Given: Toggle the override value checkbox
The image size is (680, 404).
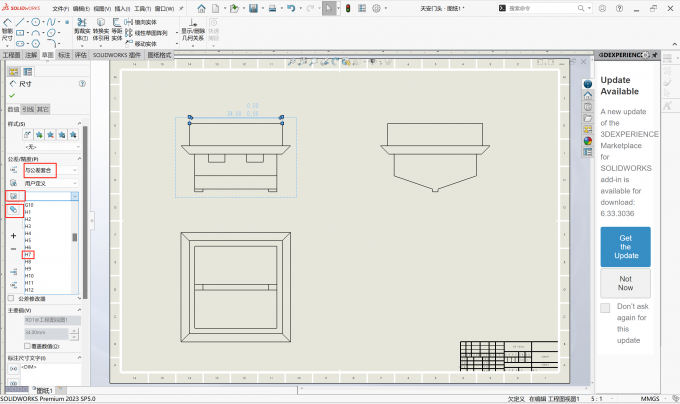Looking at the screenshot, I should coord(27,346).
